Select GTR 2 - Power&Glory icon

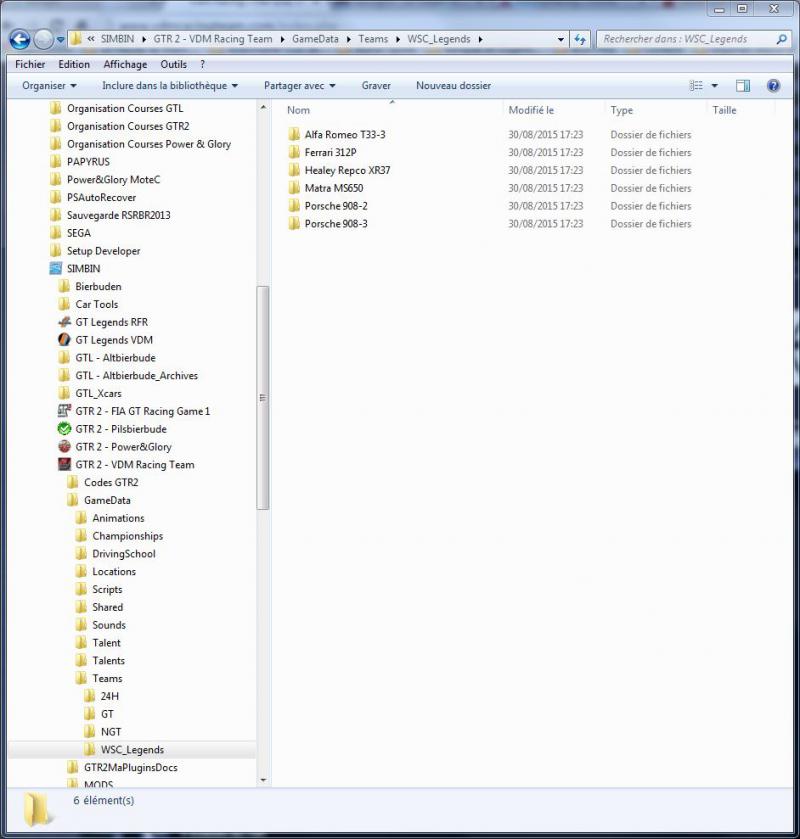coord(64,446)
